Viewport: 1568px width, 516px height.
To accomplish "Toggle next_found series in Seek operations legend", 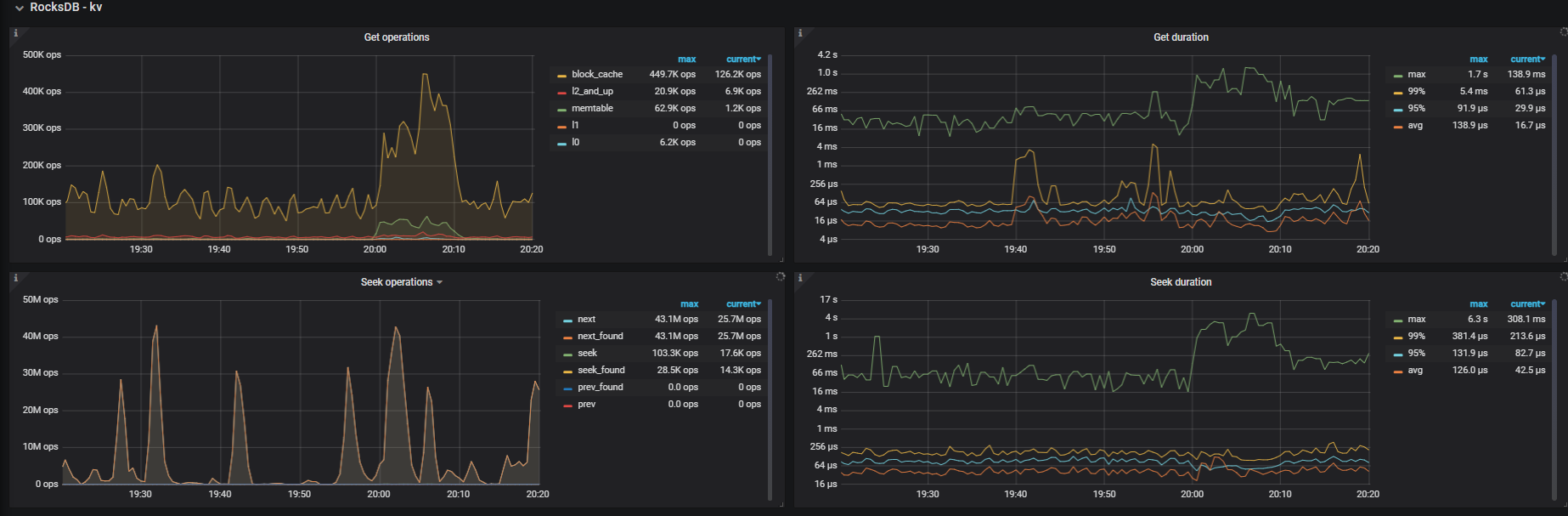I will tap(600, 337).
